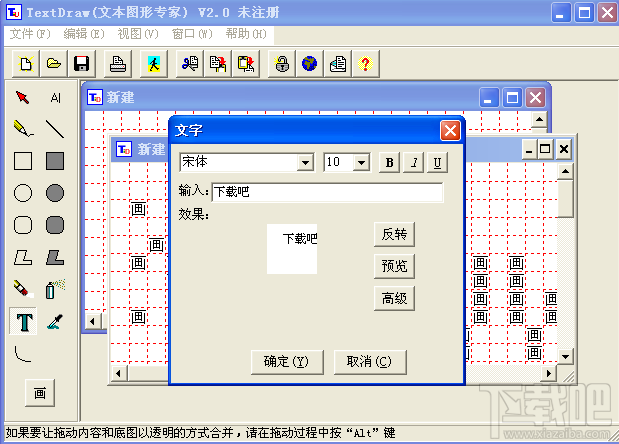
Task: Select the T text tool
Action: click(23, 321)
